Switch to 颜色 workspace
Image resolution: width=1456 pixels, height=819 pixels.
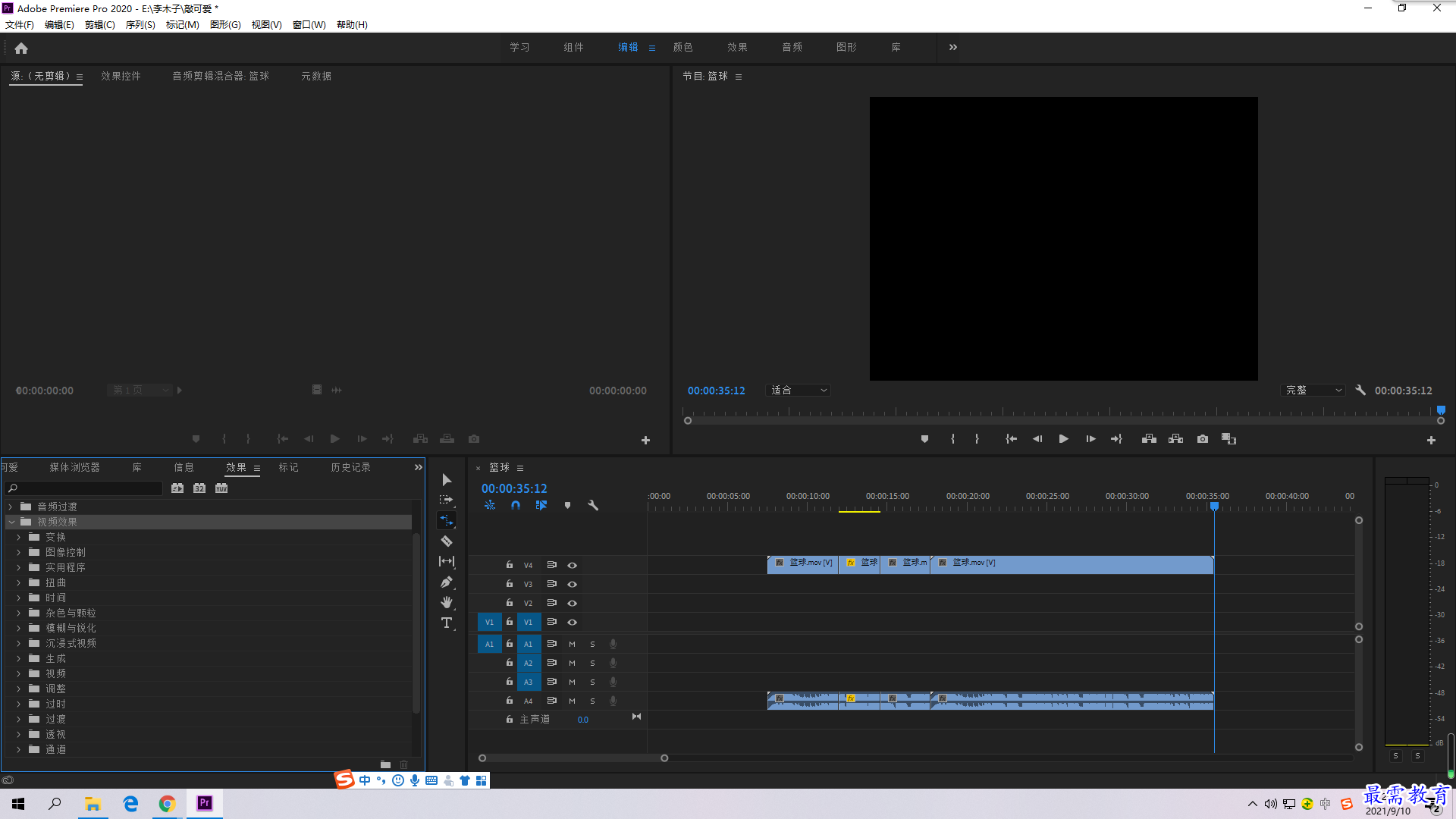(x=683, y=47)
